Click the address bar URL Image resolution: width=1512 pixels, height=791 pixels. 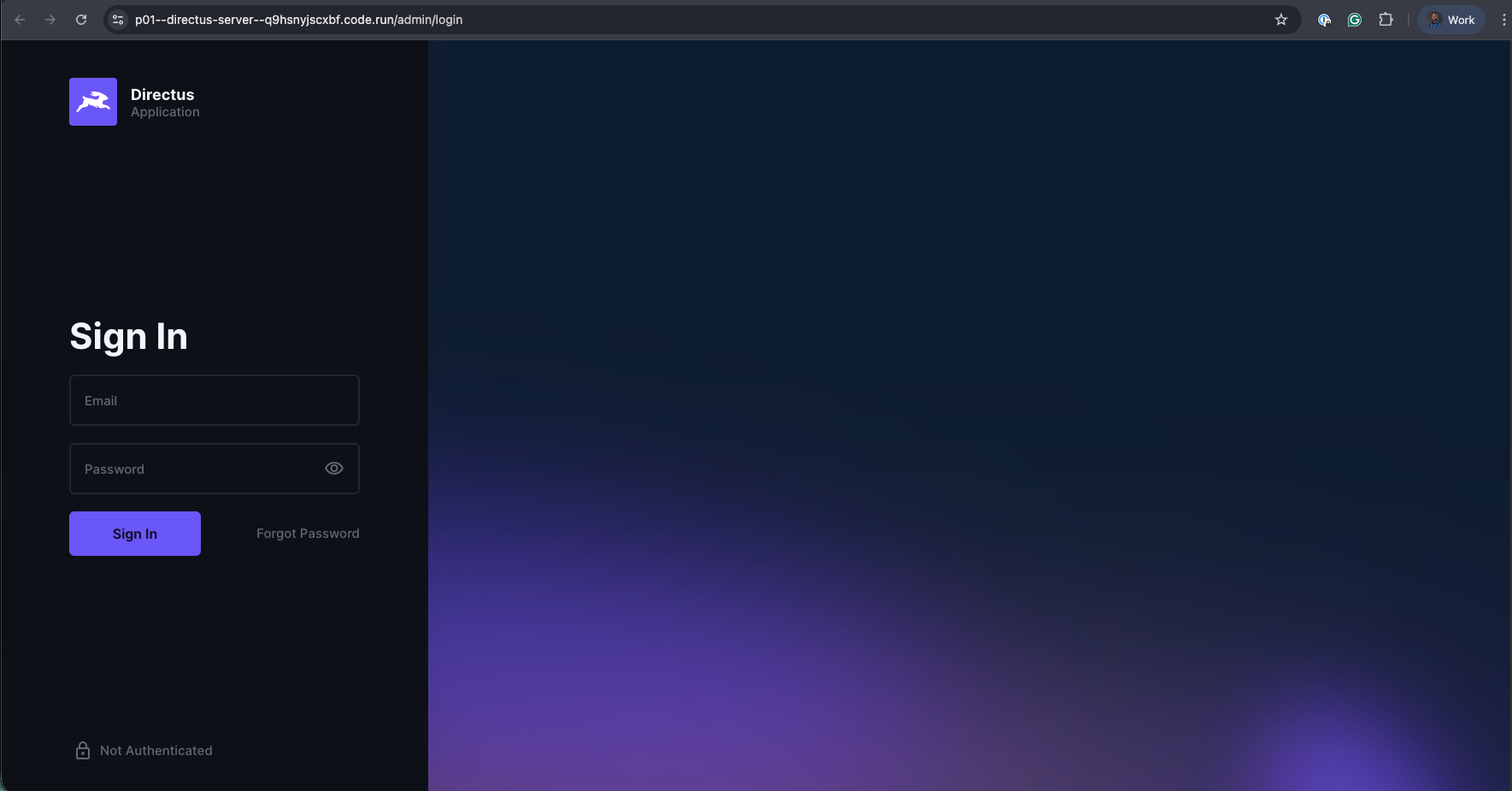298,19
